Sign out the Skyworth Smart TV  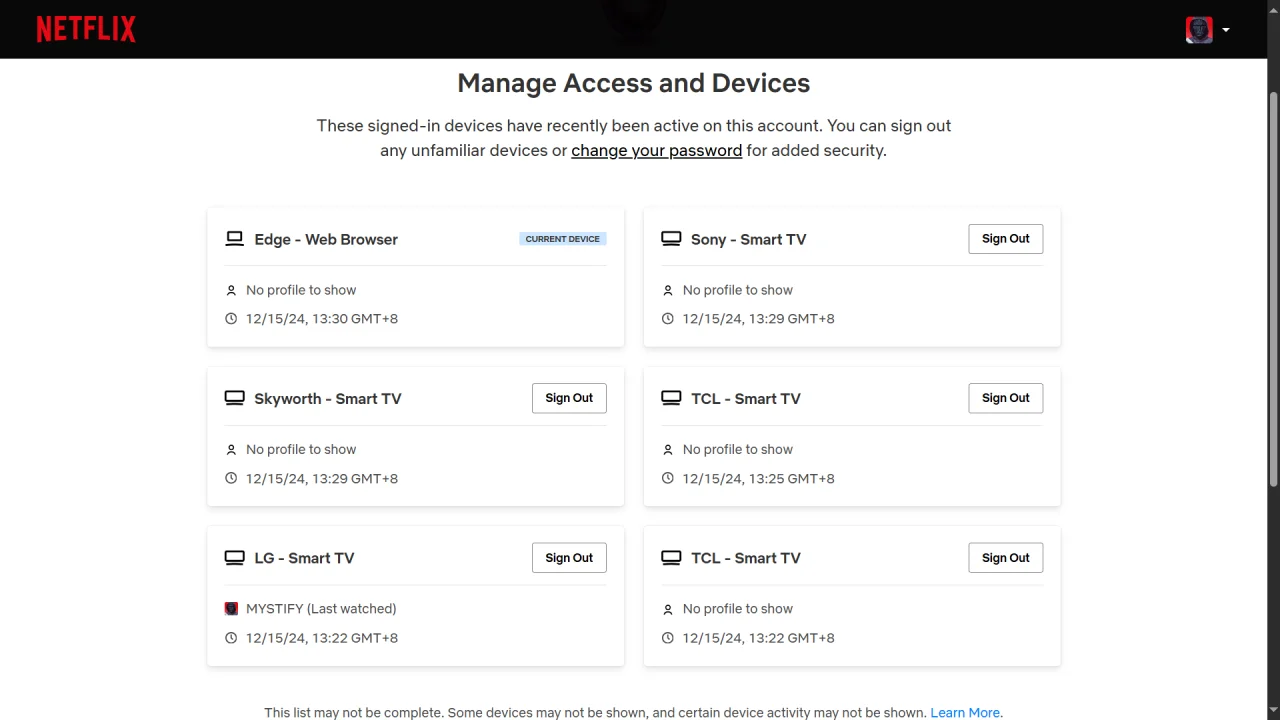569,398
